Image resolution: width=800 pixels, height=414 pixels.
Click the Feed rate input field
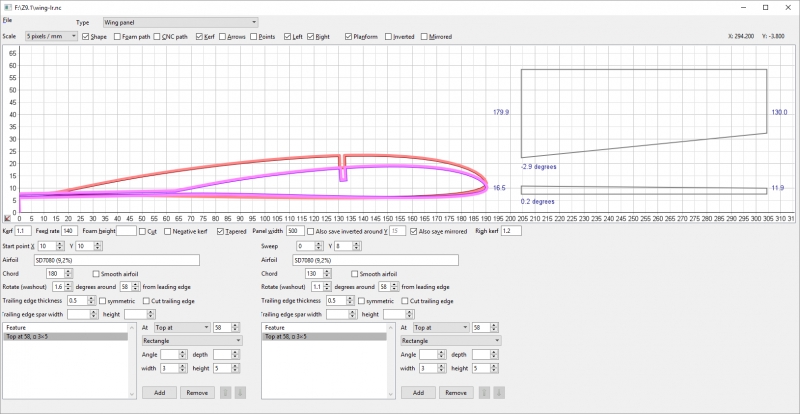tap(70, 230)
